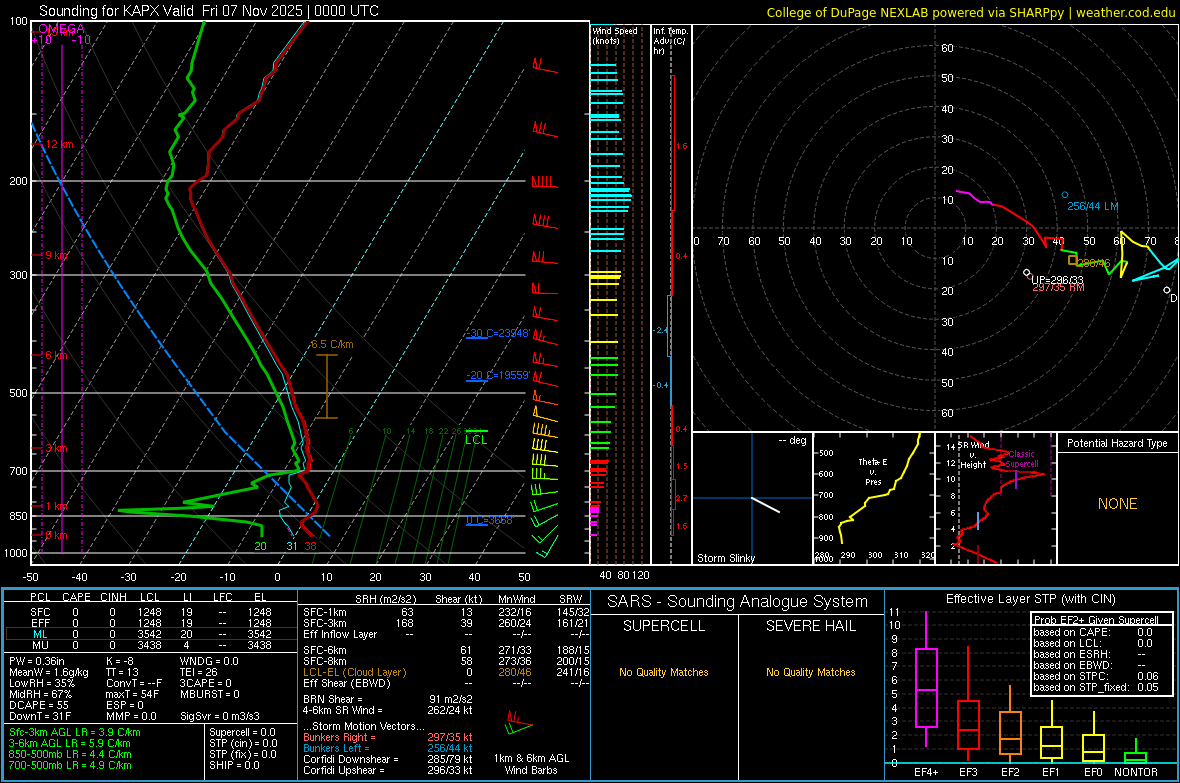Screen dimensions: 1180x783
Task: Click the Sfc-3km AGL LR value
Action: [75, 732]
